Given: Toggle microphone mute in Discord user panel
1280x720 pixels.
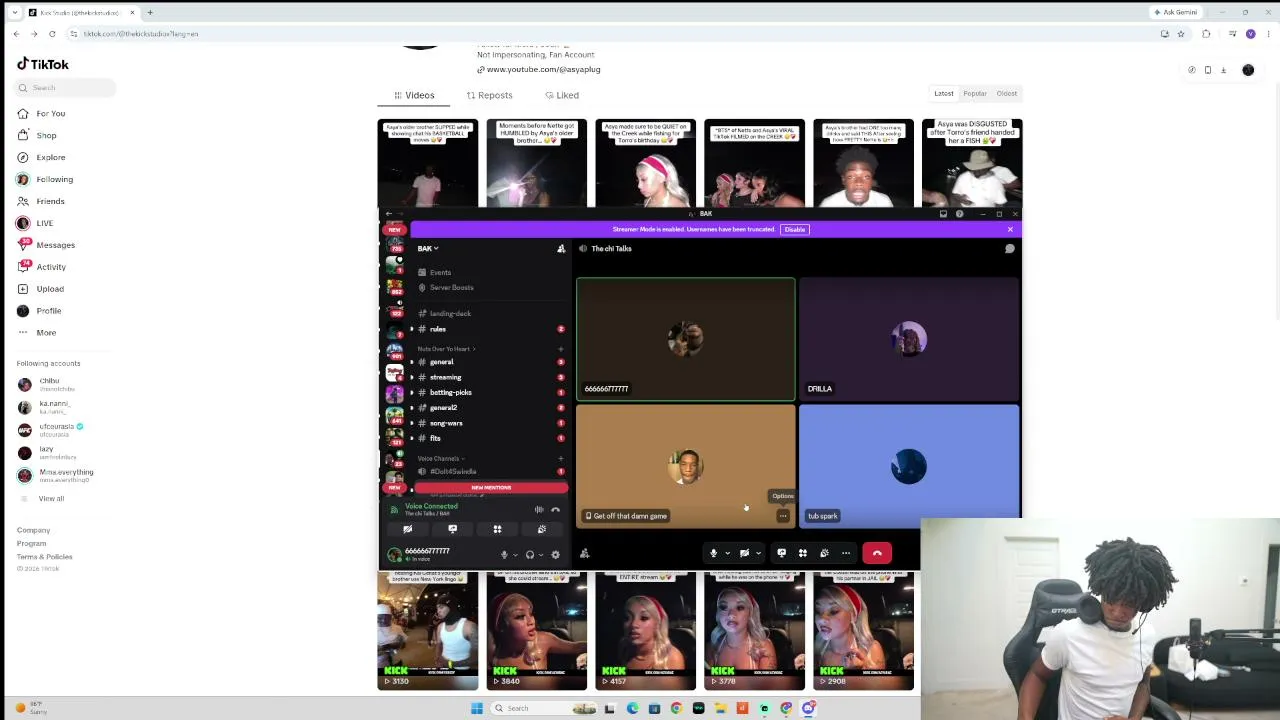Looking at the screenshot, I should 504,554.
